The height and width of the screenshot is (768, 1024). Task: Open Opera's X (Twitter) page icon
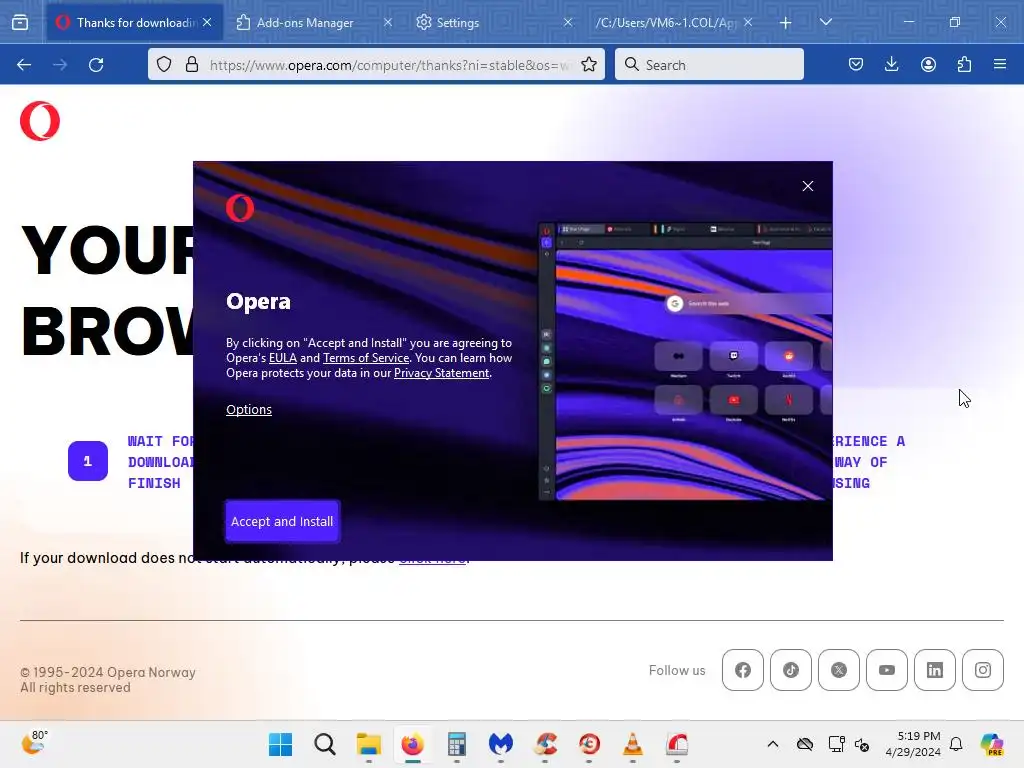839,670
